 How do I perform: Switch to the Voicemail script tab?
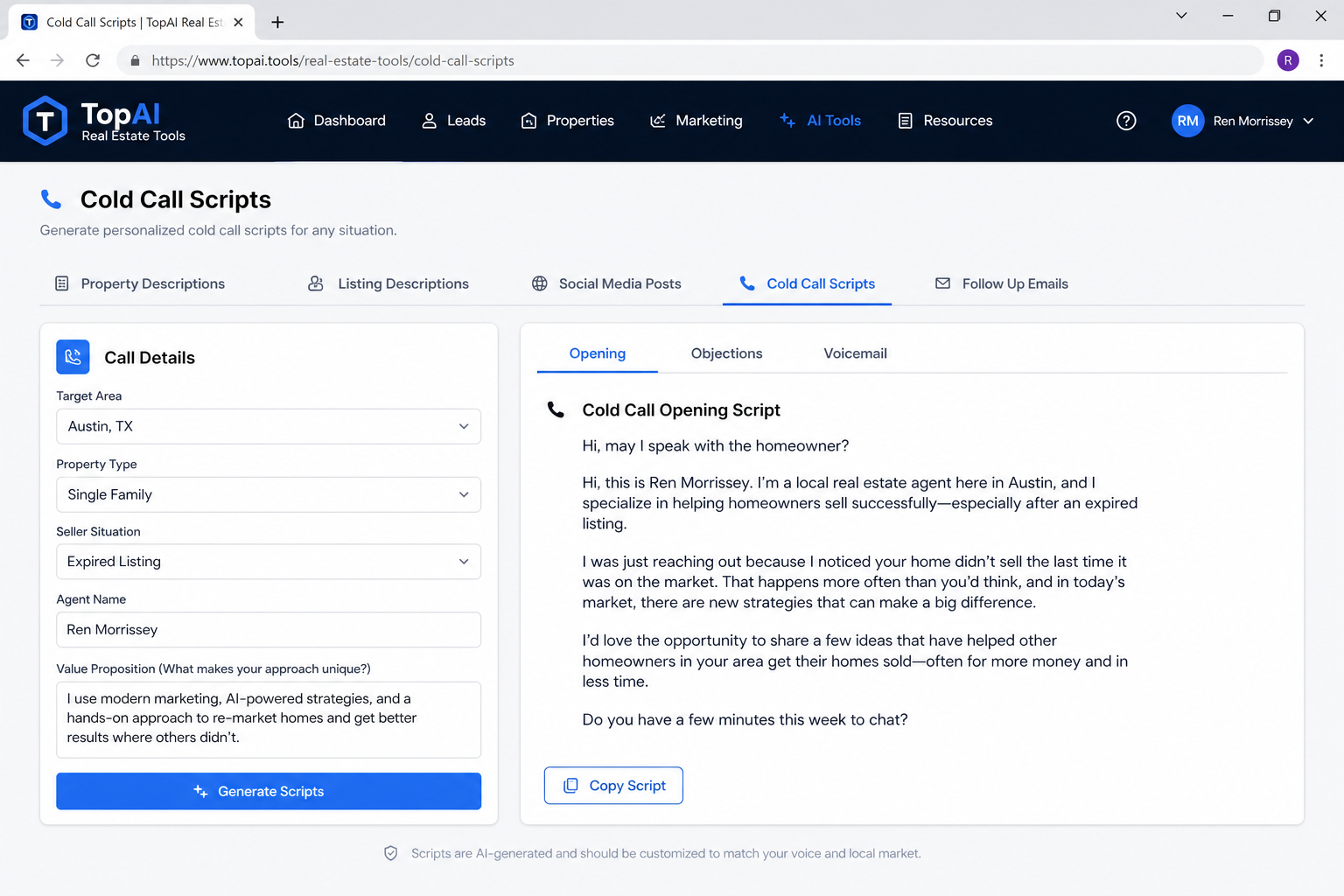click(x=856, y=353)
